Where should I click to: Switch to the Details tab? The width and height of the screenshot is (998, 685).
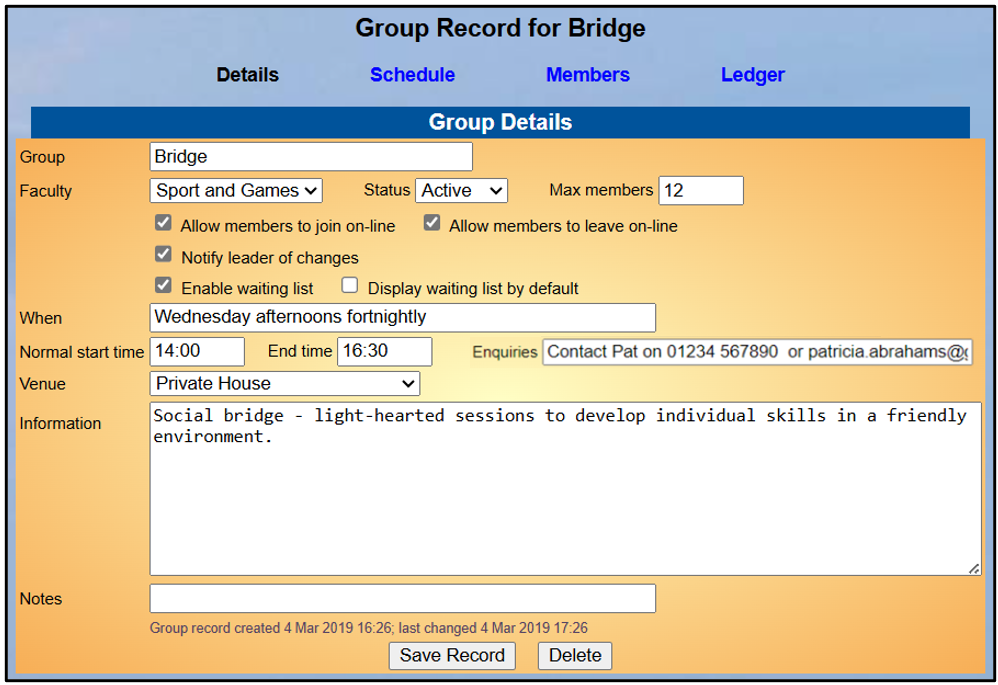tap(248, 74)
